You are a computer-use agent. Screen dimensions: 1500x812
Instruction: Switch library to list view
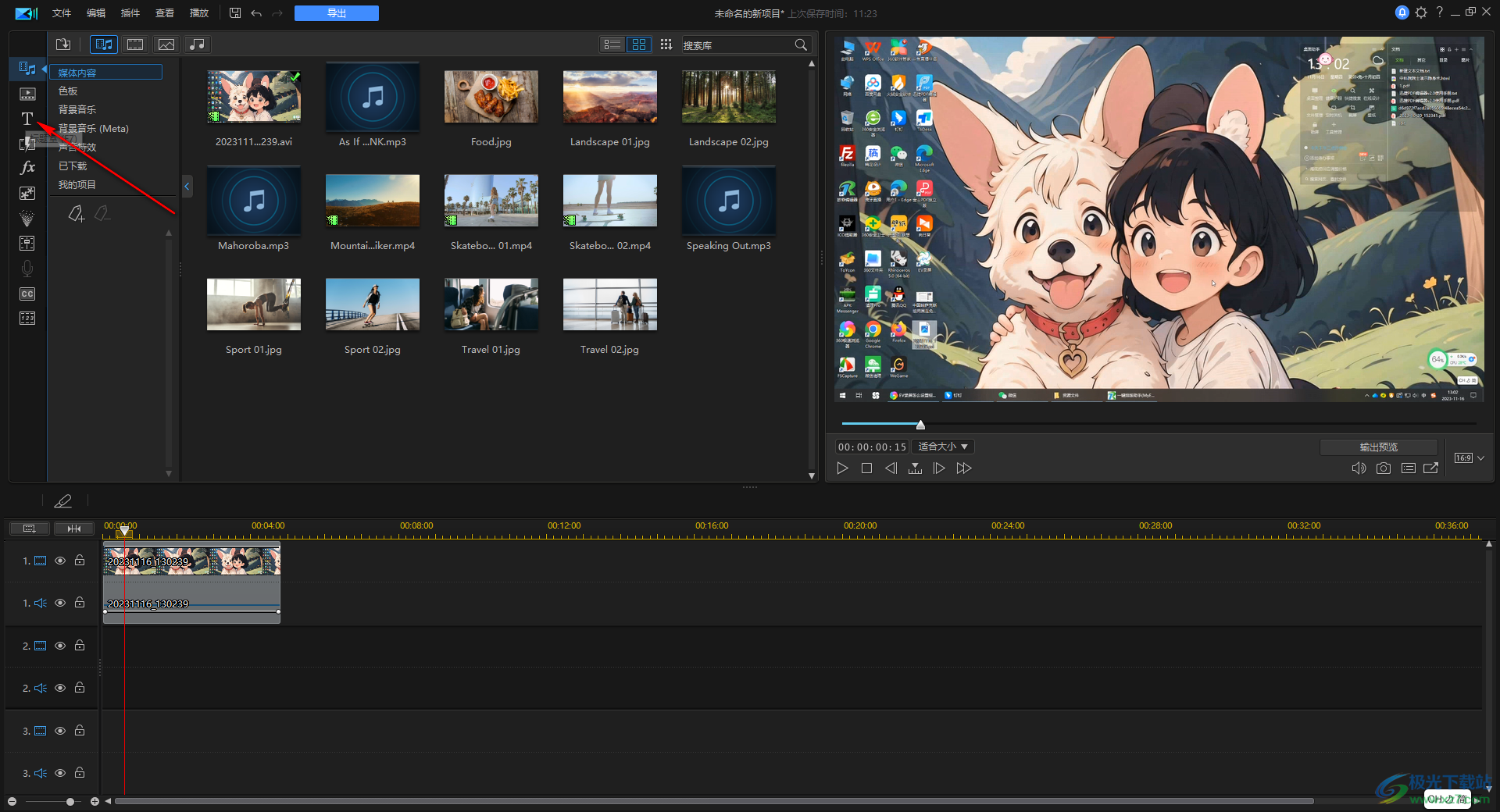click(x=612, y=45)
